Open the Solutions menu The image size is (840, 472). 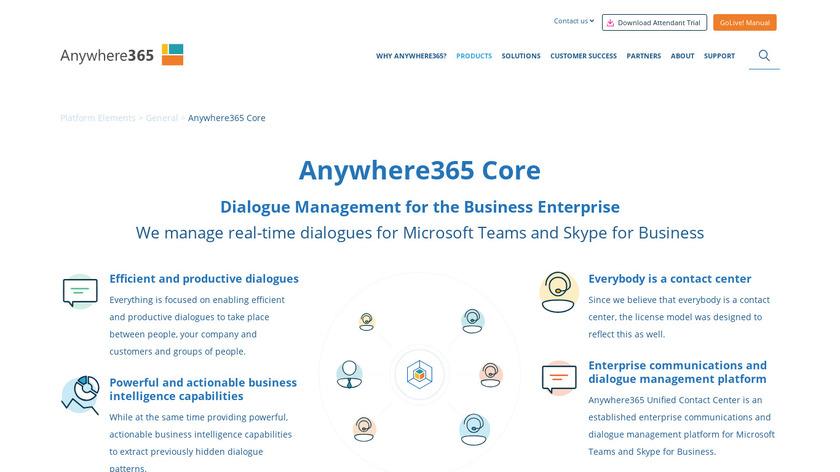point(521,56)
